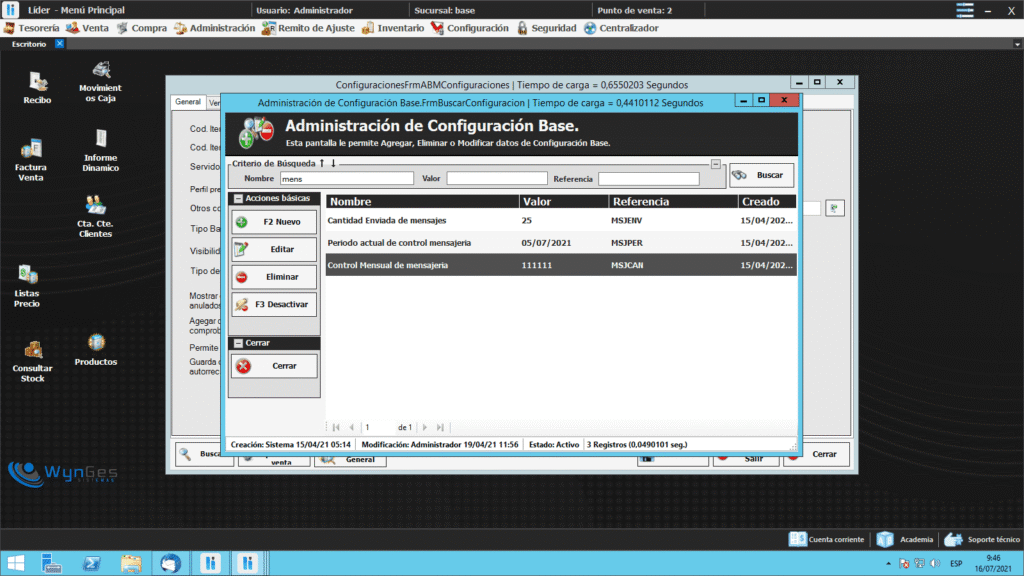Open Cta. Cte. Clientes icon
This screenshot has height=576, width=1024.
tap(95, 213)
